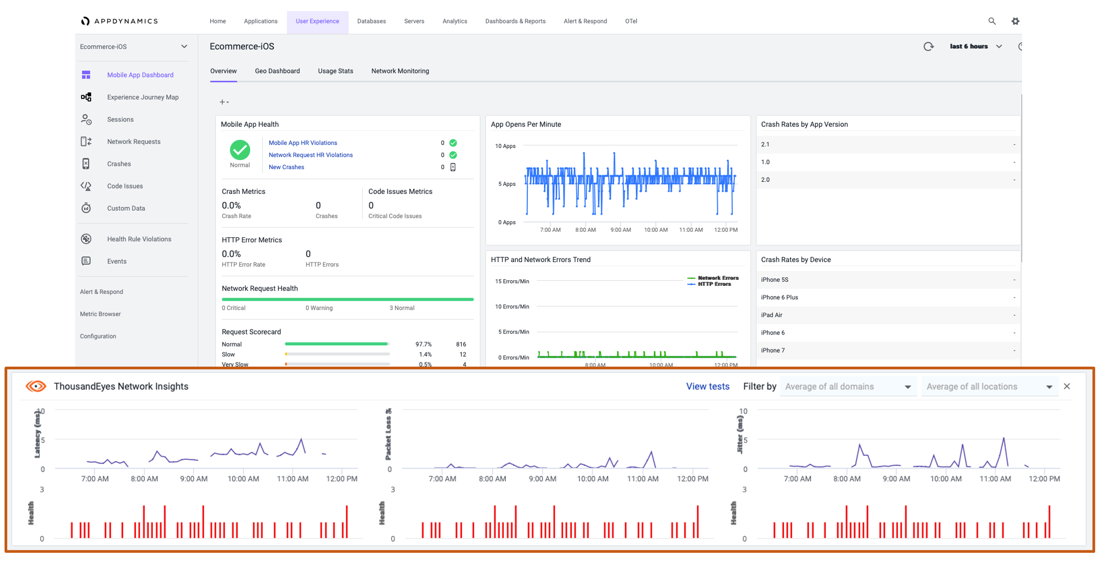The width and height of the screenshot is (1099, 564).
Task: Select iPhone 5S crash rate row
Action: click(x=889, y=280)
